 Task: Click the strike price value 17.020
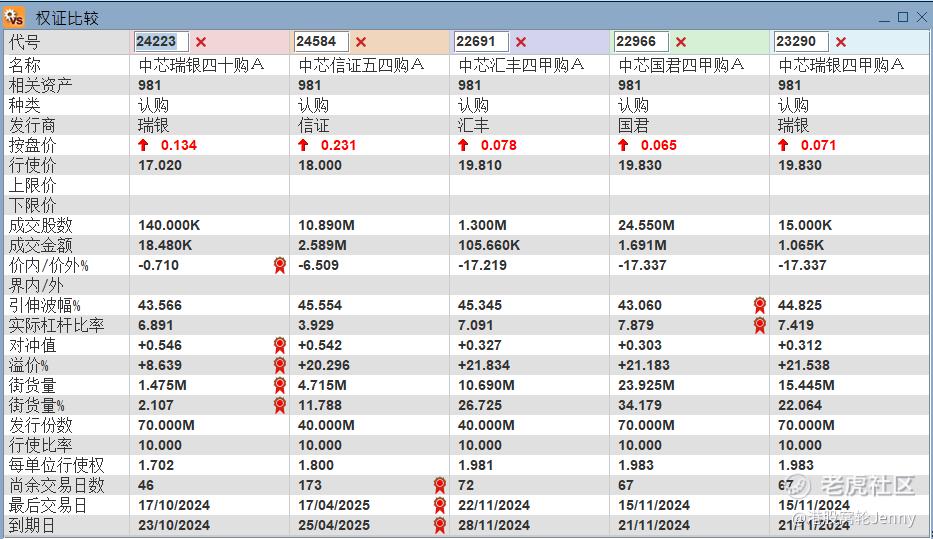click(160, 165)
